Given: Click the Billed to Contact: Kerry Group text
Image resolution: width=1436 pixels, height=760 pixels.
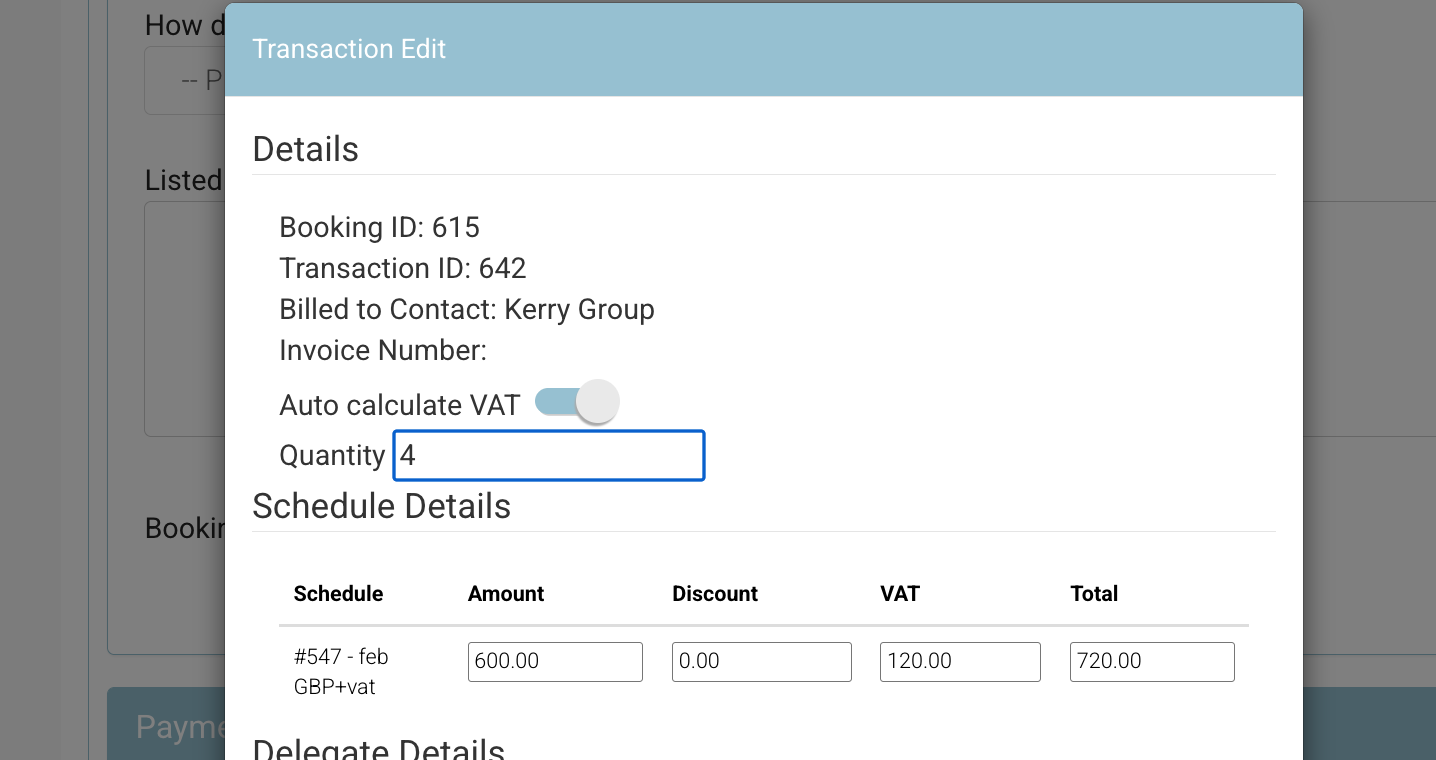Looking at the screenshot, I should click(467, 310).
